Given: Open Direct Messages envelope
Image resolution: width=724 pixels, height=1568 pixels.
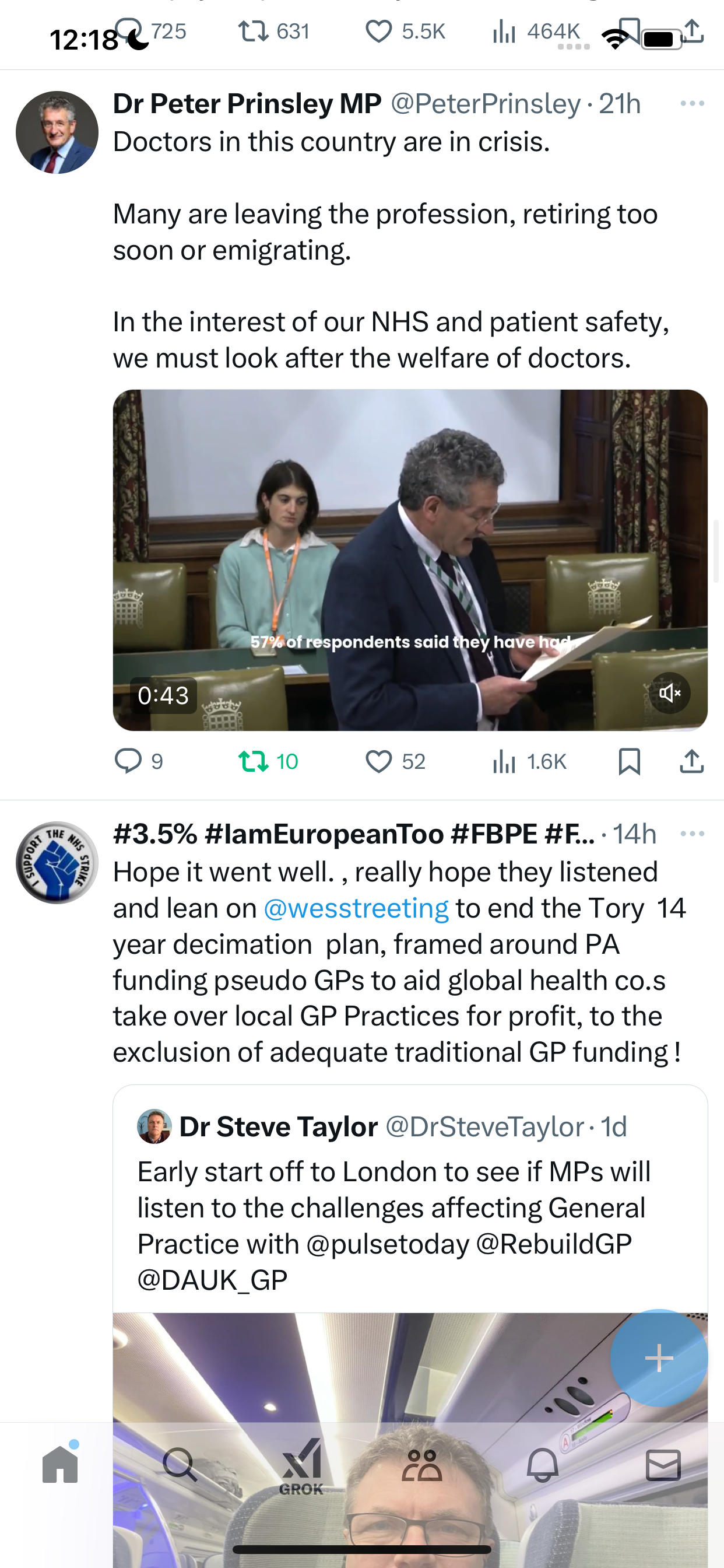Looking at the screenshot, I should (663, 1465).
